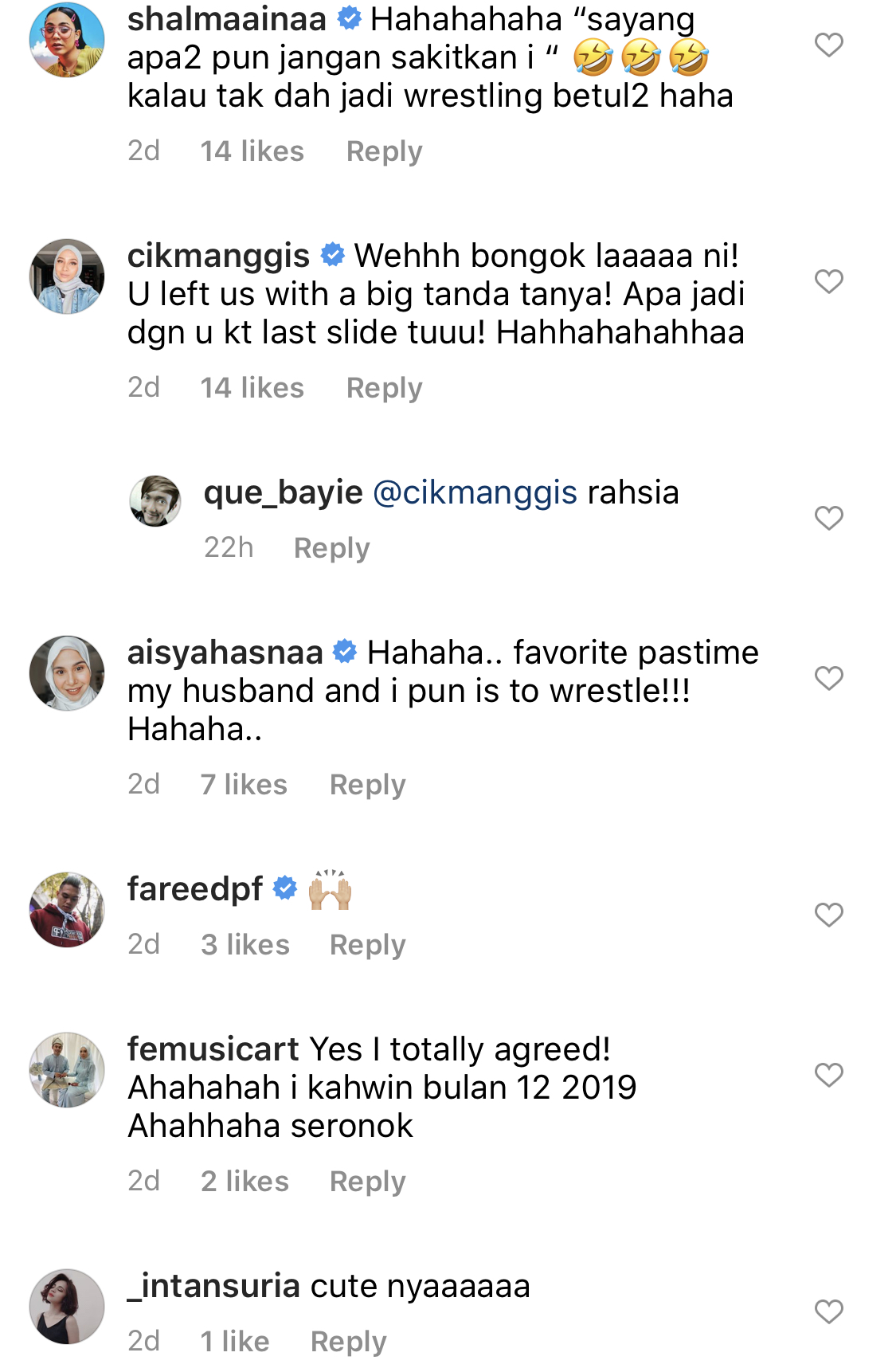Image resolution: width=896 pixels, height=1372 pixels.
Task: Tap the heart on cikmanggis's comment
Action: click(x=828, y=281)
